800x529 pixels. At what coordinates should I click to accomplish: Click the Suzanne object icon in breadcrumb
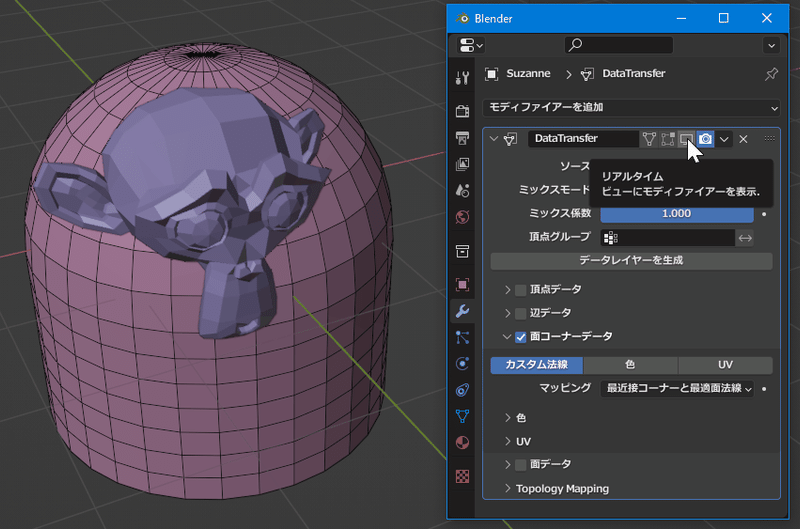[491, 74]
